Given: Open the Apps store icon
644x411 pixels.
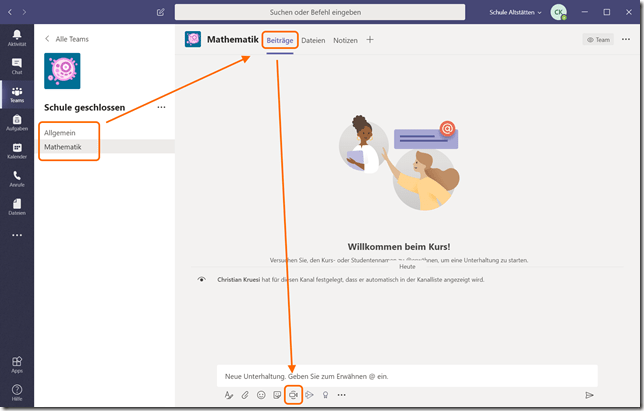Looking at the screenshot, I should 17,365.
